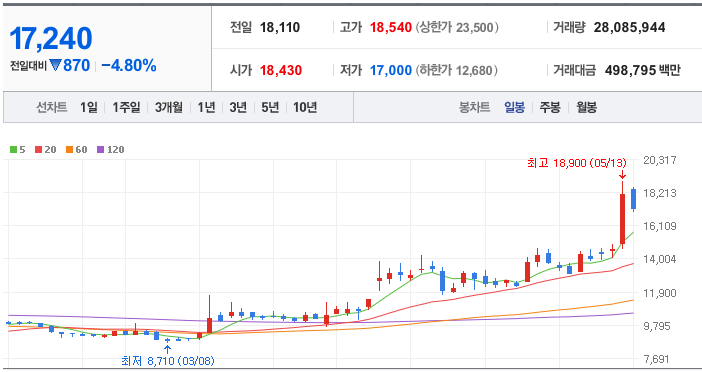Click the percent change -4.80%
Viewport: 702px width, 372px height.
point(129,65)
